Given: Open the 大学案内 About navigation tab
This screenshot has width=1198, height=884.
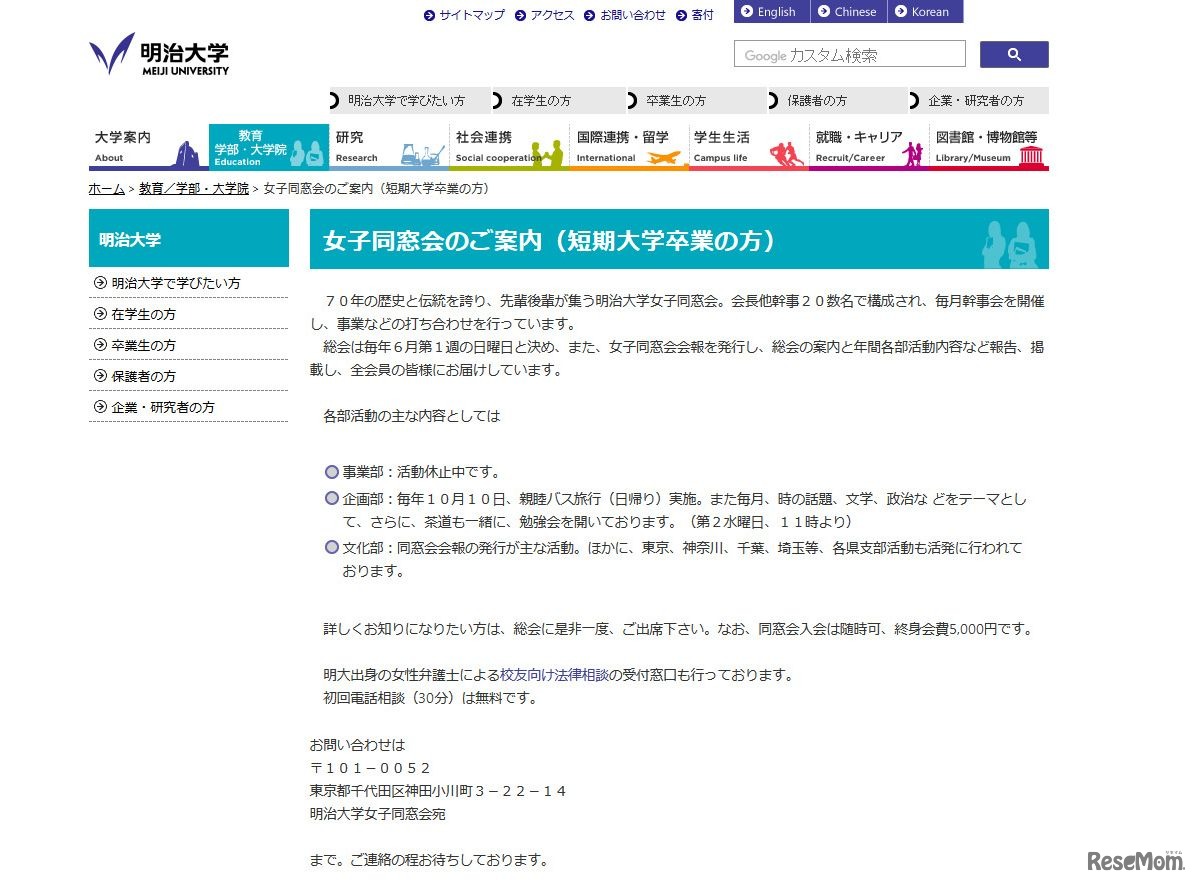Looking at the screenshot, I should [148, 147].
